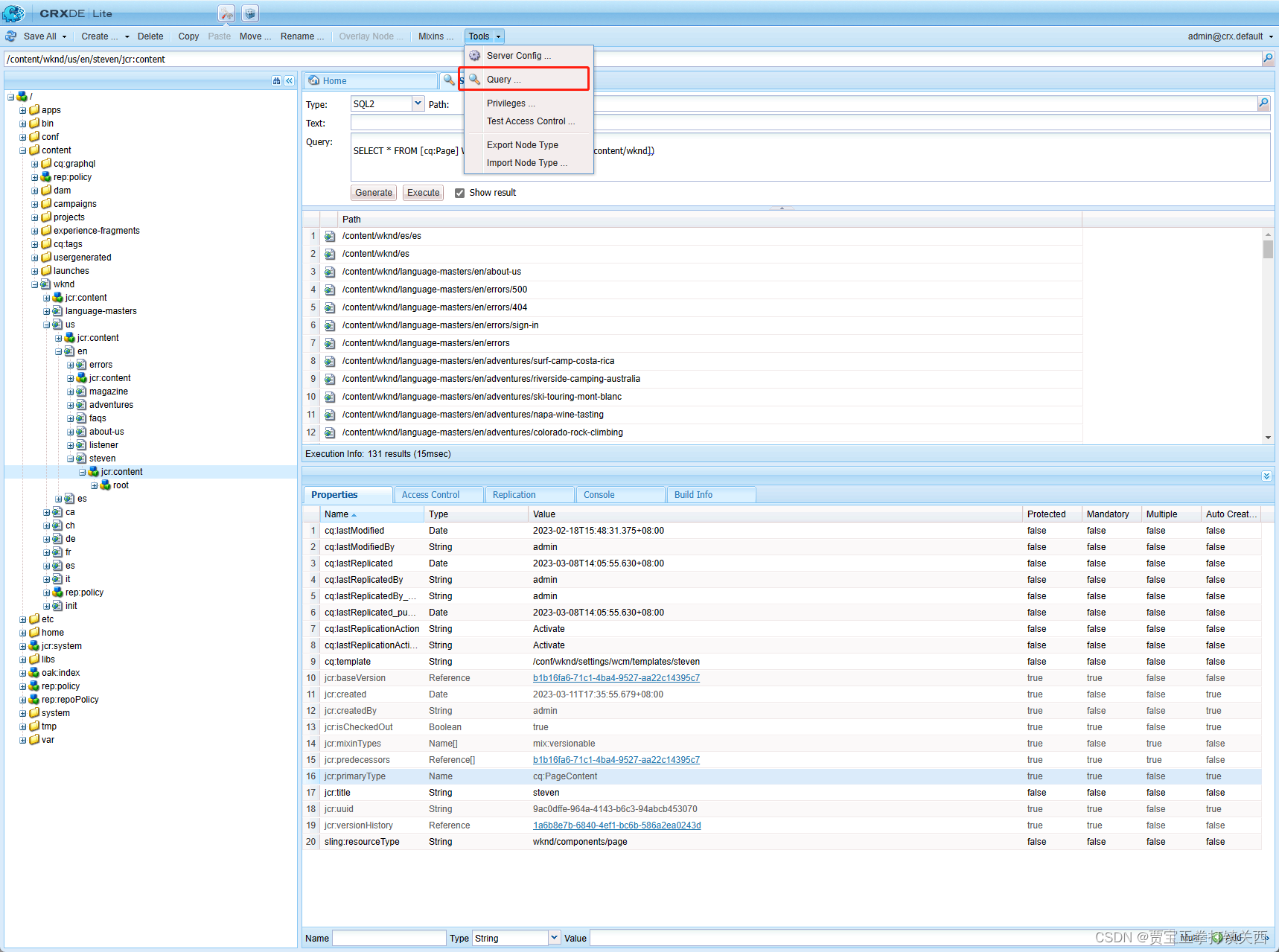1279x952 pixels.
Task: Click the binoculars search icon above the tree
Action: (276, 80)
